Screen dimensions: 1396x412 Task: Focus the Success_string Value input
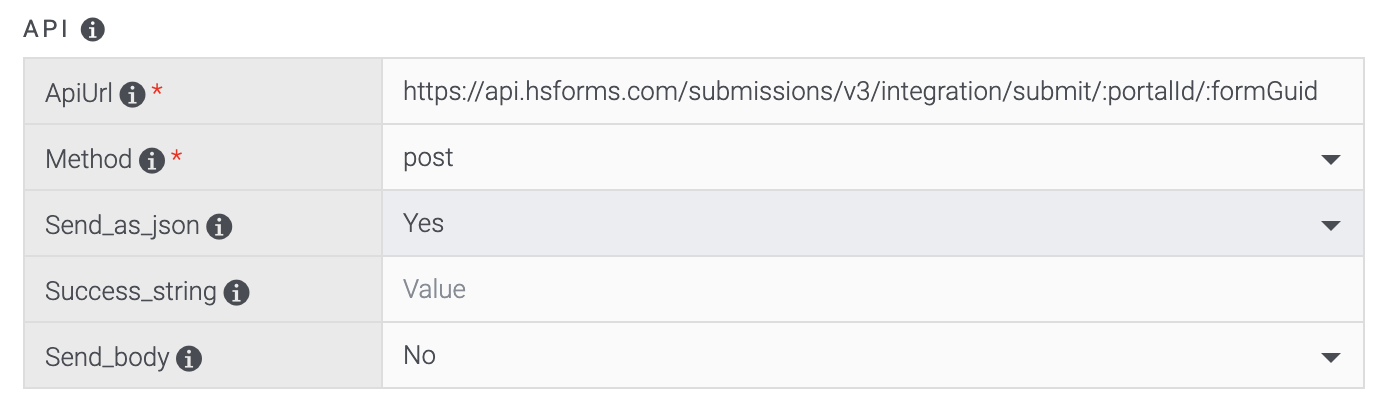(x=870, y=290)
